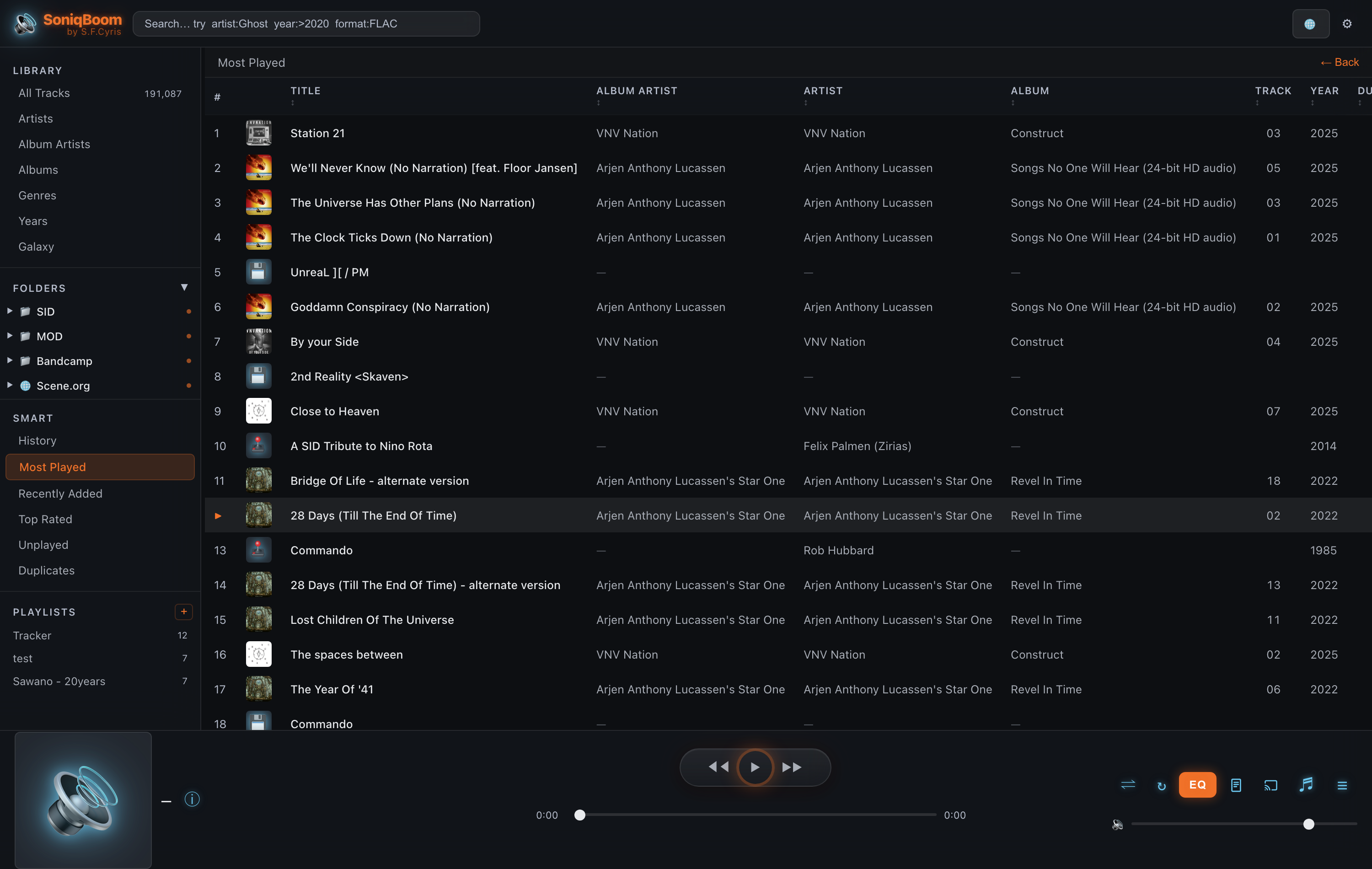Go back using the Back link

tap(1340, 62)
